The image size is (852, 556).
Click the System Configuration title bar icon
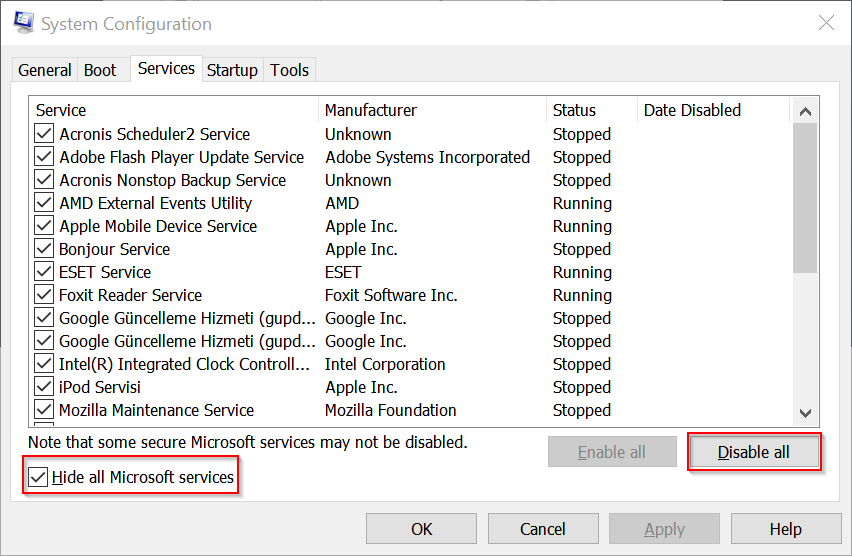tap(24, 23)
